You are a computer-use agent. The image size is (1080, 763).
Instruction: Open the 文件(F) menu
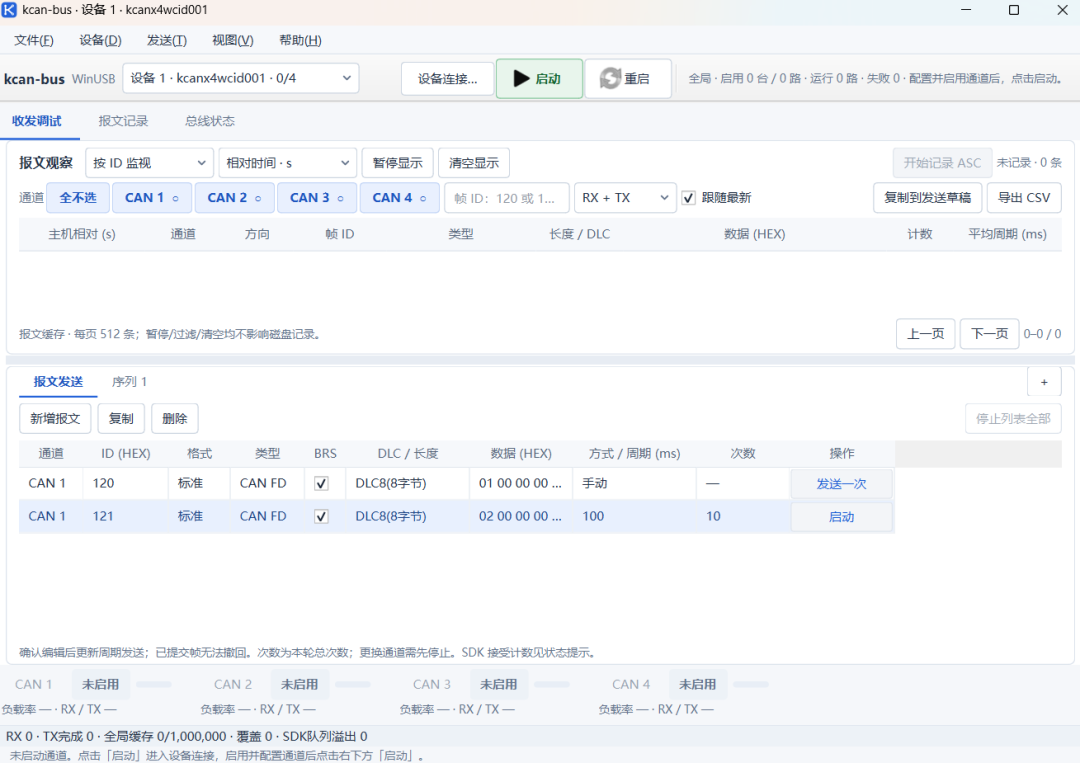pos(34,40)
